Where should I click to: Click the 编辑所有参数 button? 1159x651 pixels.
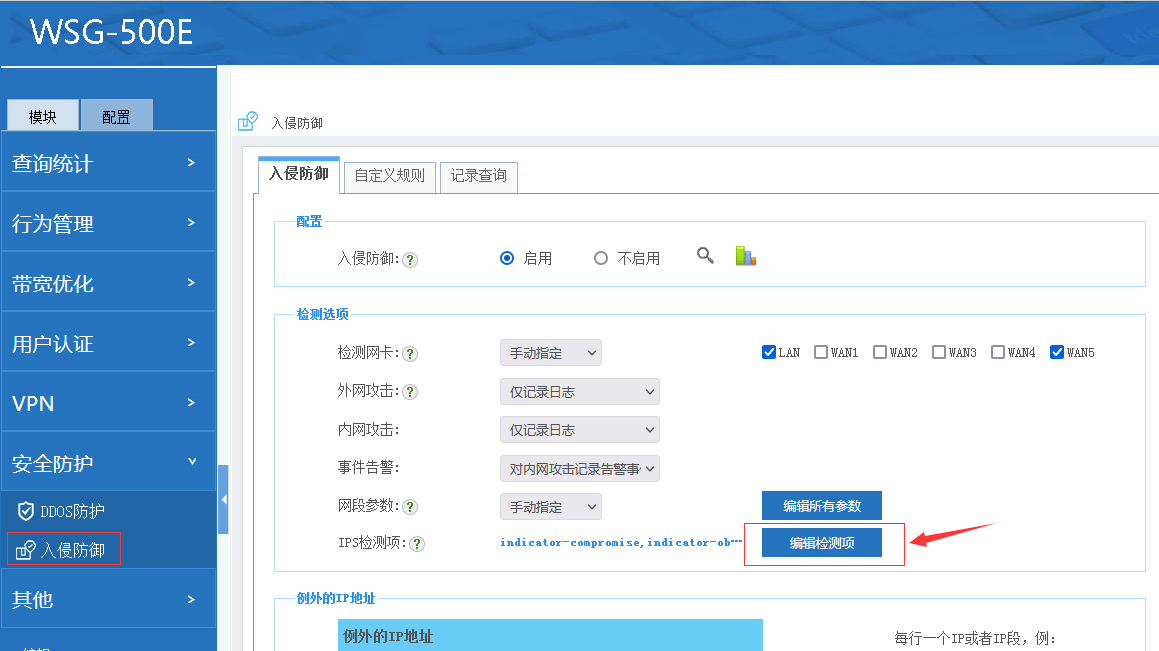[x=822, y=505]
